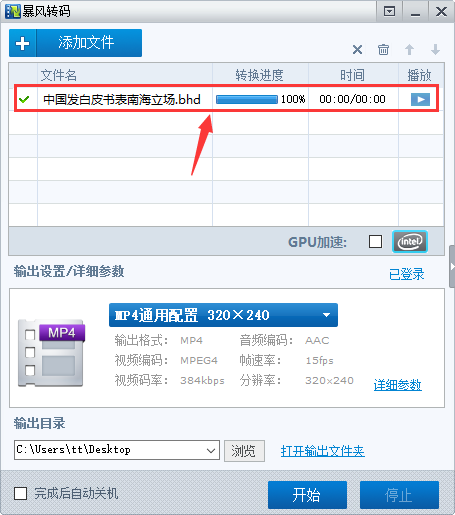Move file down with down arrow
The image size is (455, 515).
click(x=435, y=50)
